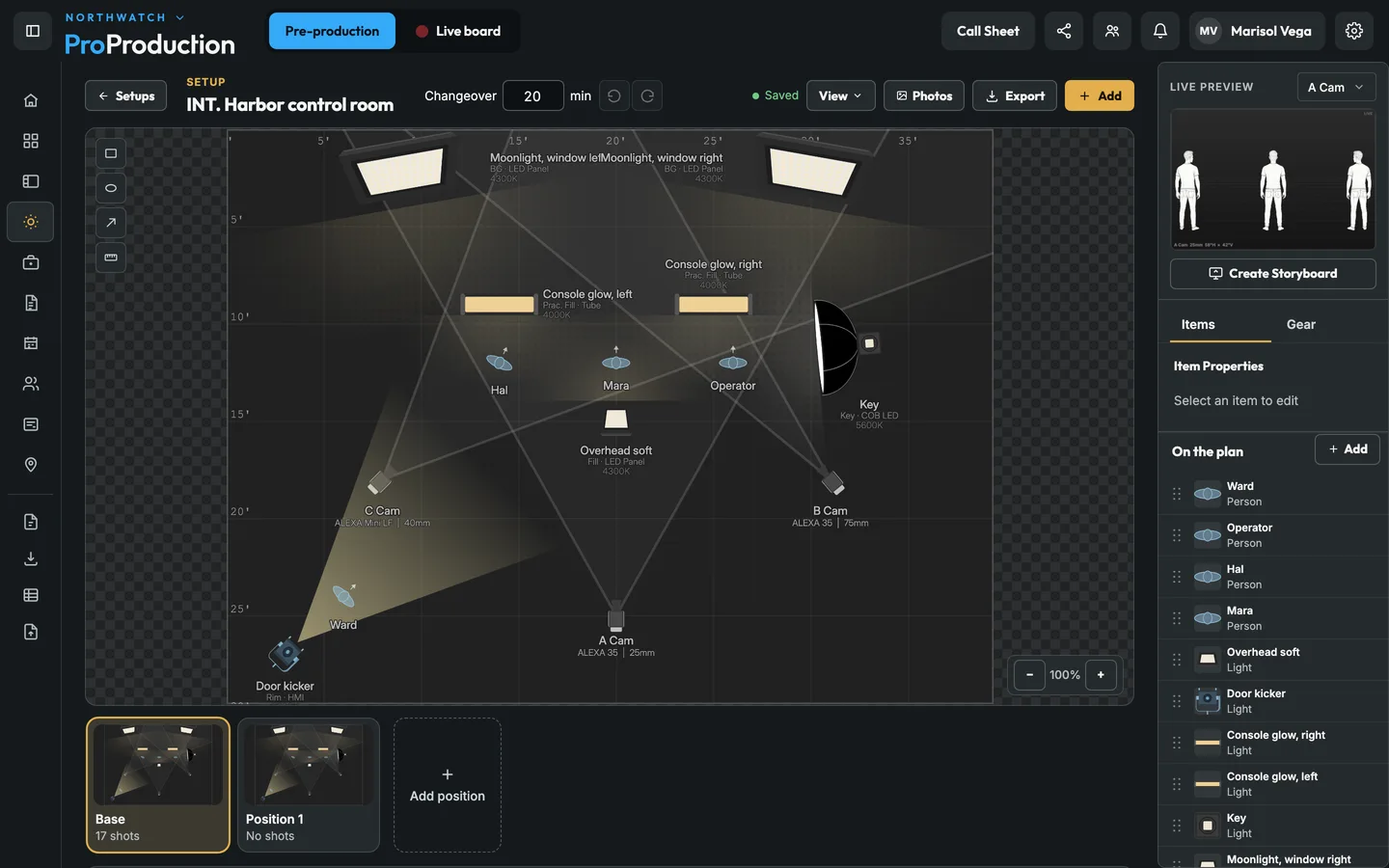Image resolution: width=1389 pixels, height=868 pixels.
Task: Select Overhead soft in plan list
Action: point(1273,660)
